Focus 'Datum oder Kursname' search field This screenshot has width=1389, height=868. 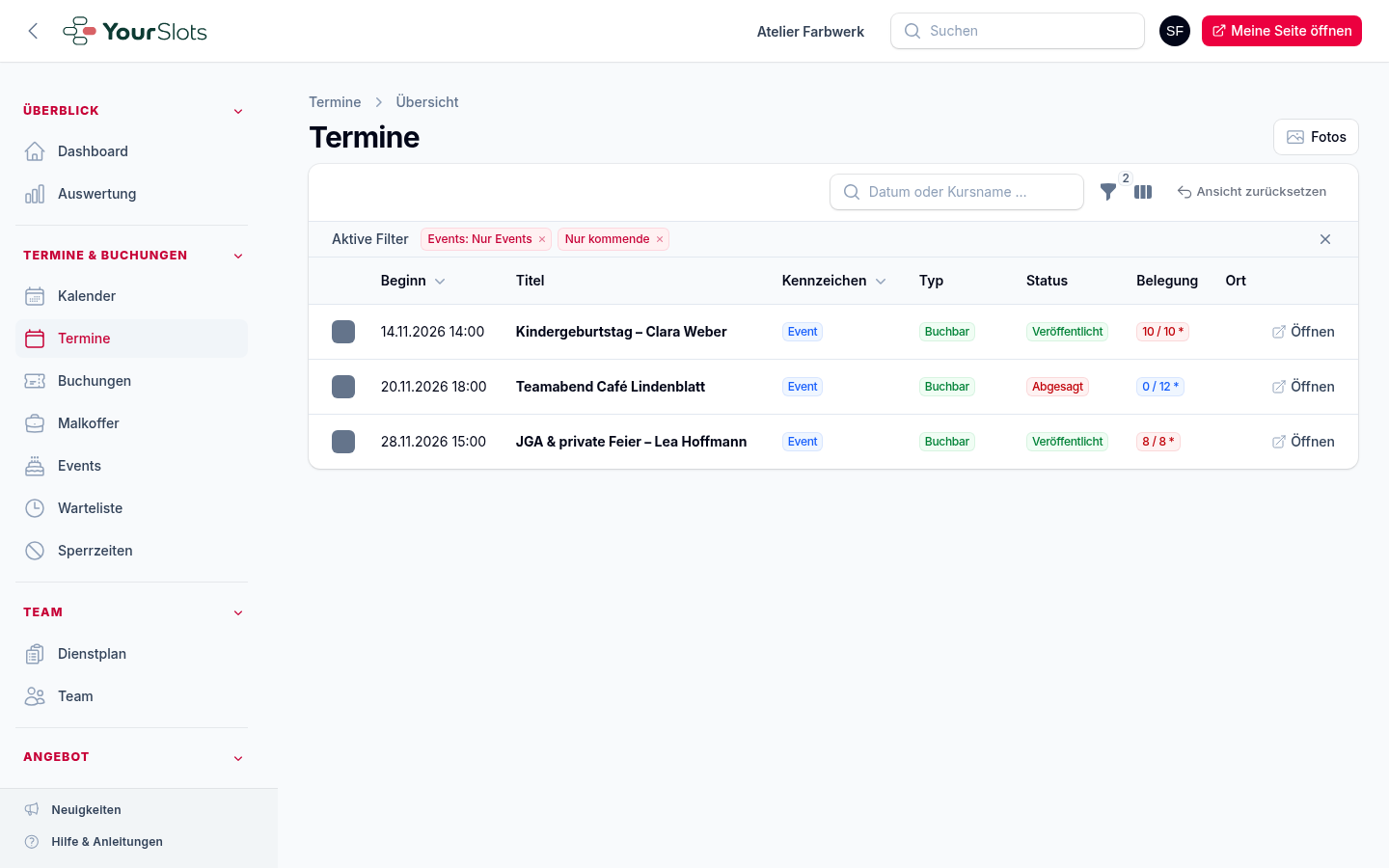point(957,192)
